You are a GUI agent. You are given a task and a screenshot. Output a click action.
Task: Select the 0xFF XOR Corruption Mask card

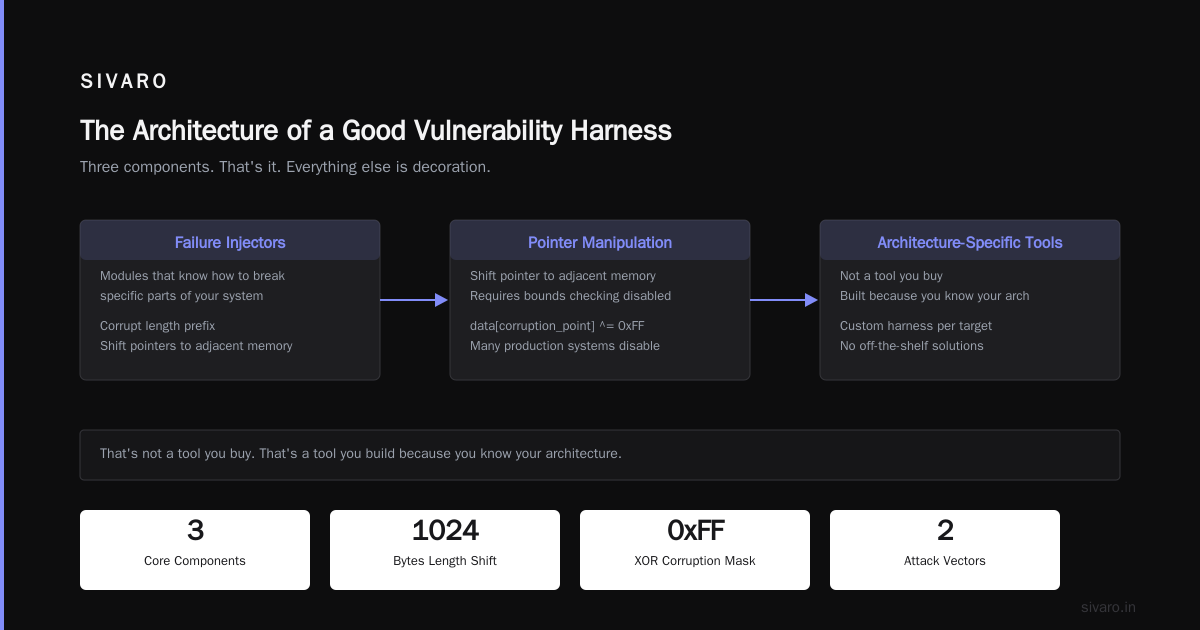coord(695,550)
